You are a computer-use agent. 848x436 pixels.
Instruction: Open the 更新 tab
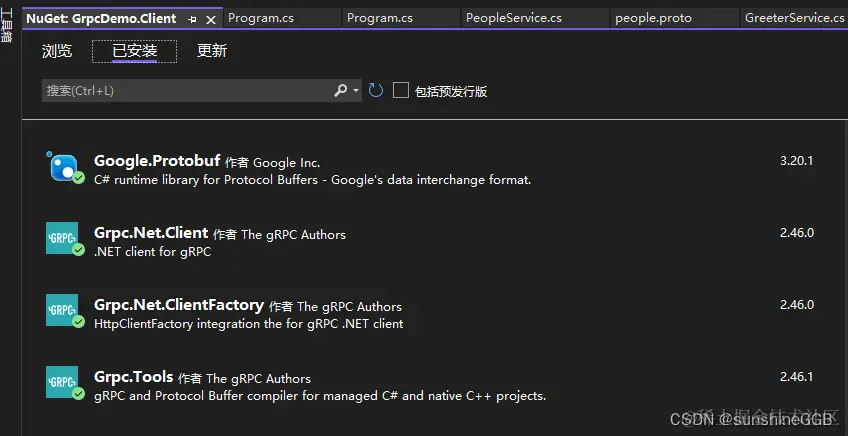click(212, 51)
